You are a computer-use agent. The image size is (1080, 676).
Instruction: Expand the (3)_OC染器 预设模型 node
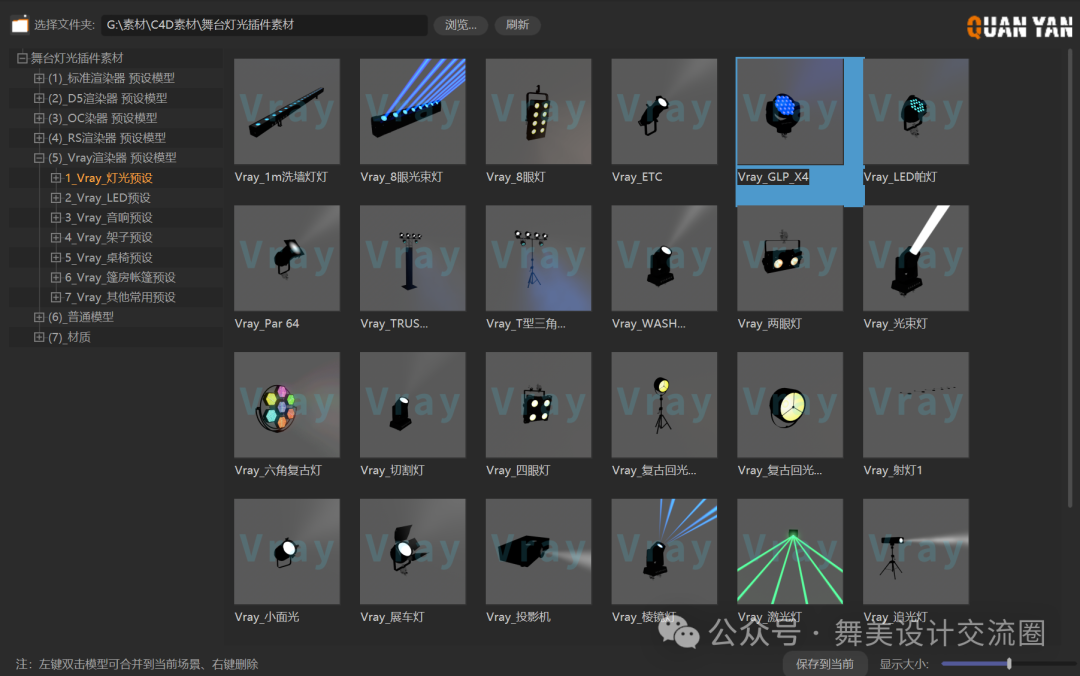click(39, 118)
